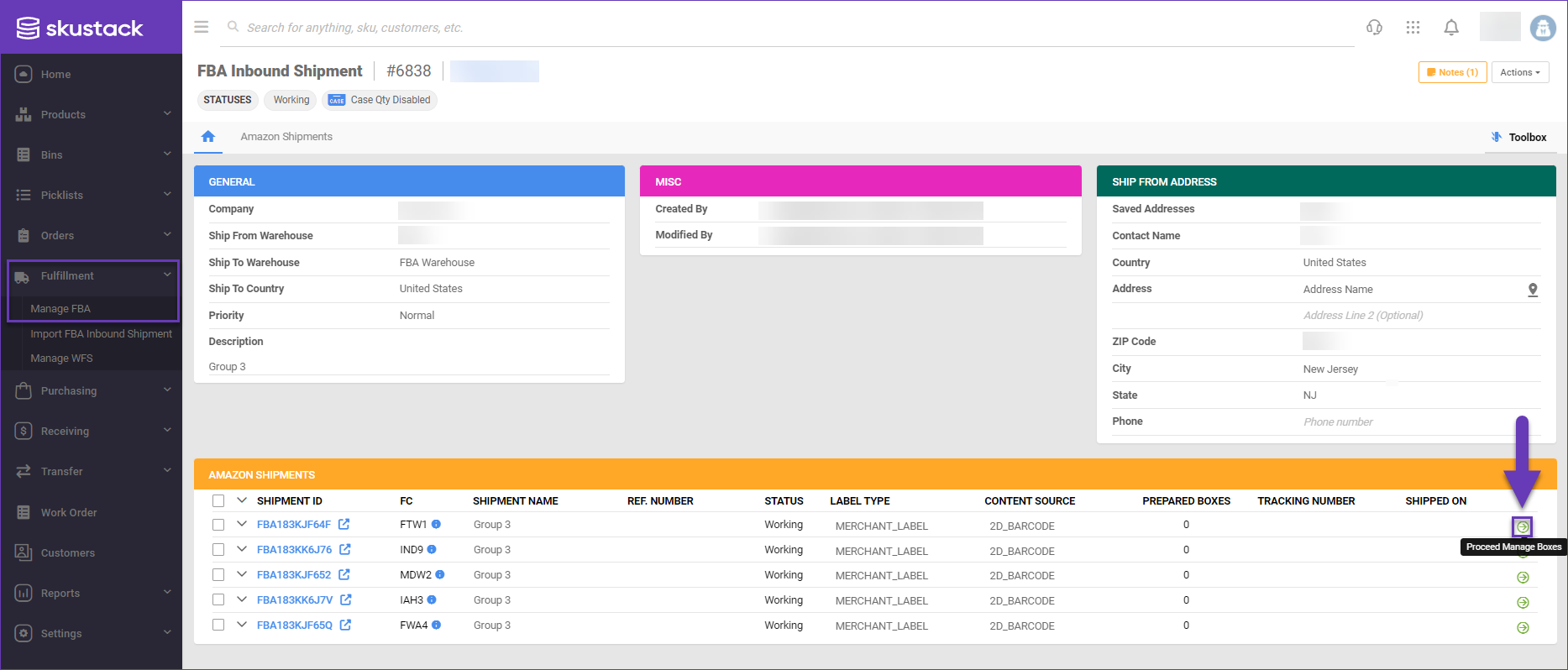The width and height of the screenshot is (1568, 670).
Task: Show info for FTW1 fulfillment center
Action: coord(436,524)
